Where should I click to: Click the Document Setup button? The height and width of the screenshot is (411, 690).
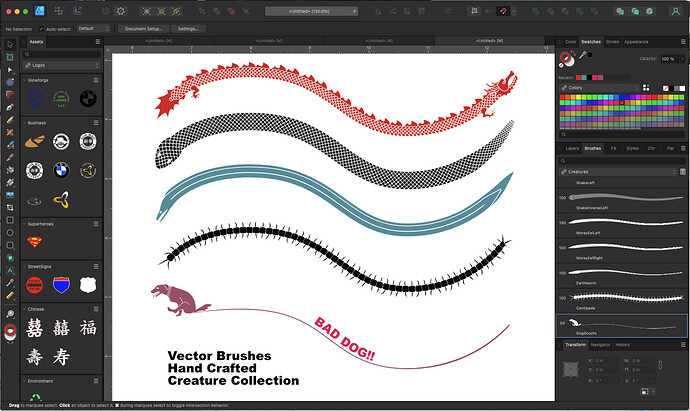click(x=143, y=28)
